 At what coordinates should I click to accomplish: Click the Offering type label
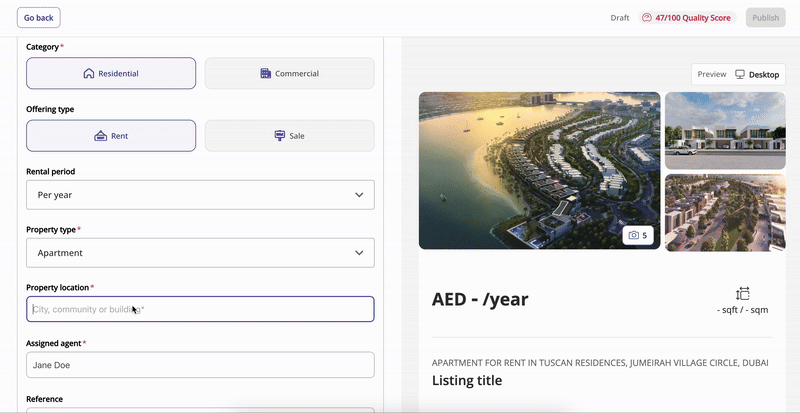coord(50,109)
